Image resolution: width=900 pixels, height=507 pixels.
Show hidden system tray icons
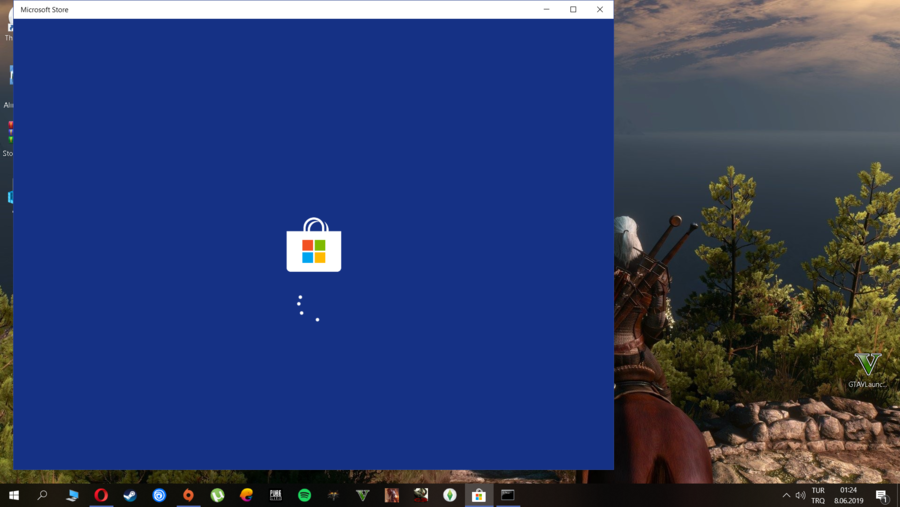786,495
